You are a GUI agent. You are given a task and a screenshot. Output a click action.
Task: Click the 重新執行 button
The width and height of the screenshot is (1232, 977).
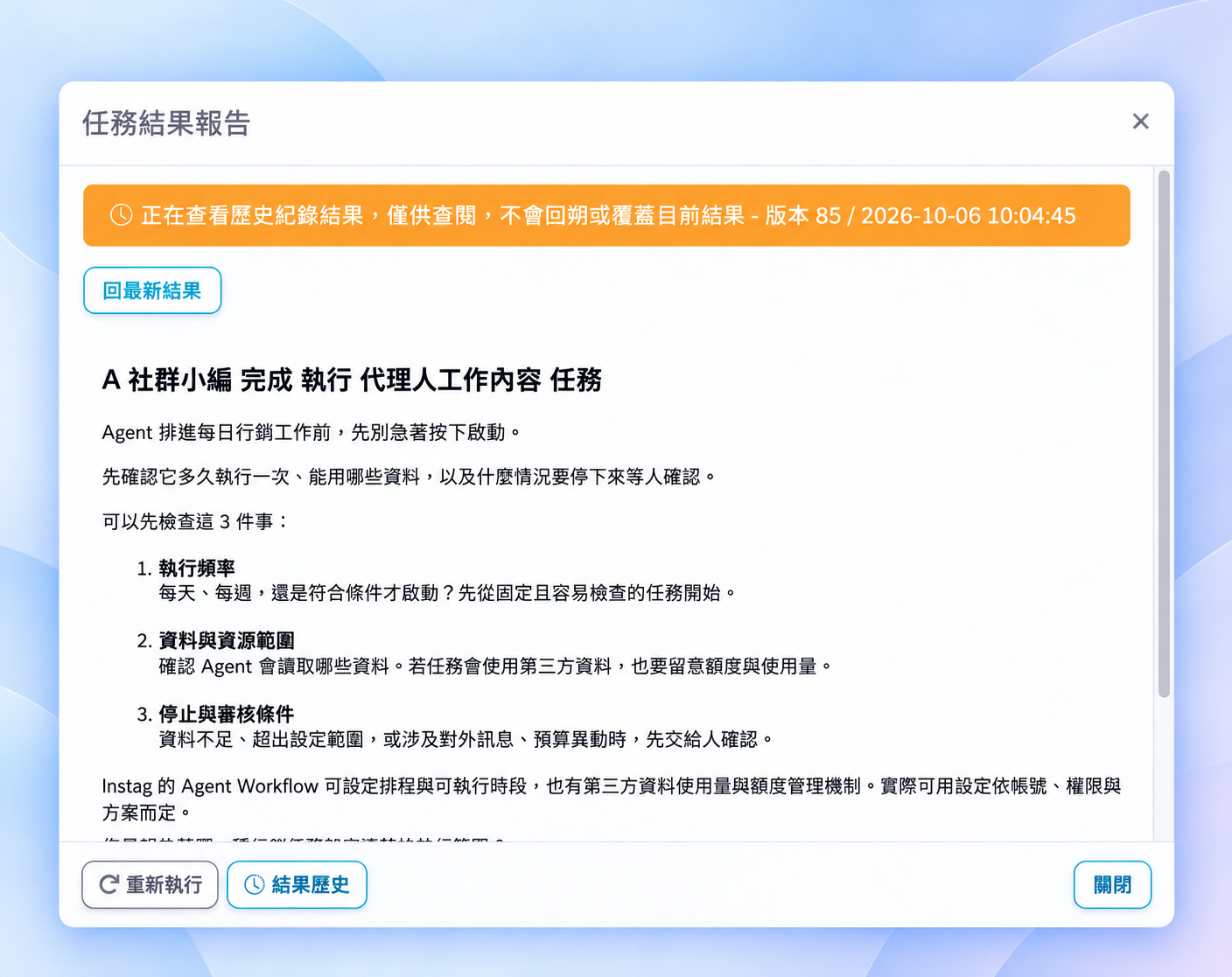click(x=150, y=884)
